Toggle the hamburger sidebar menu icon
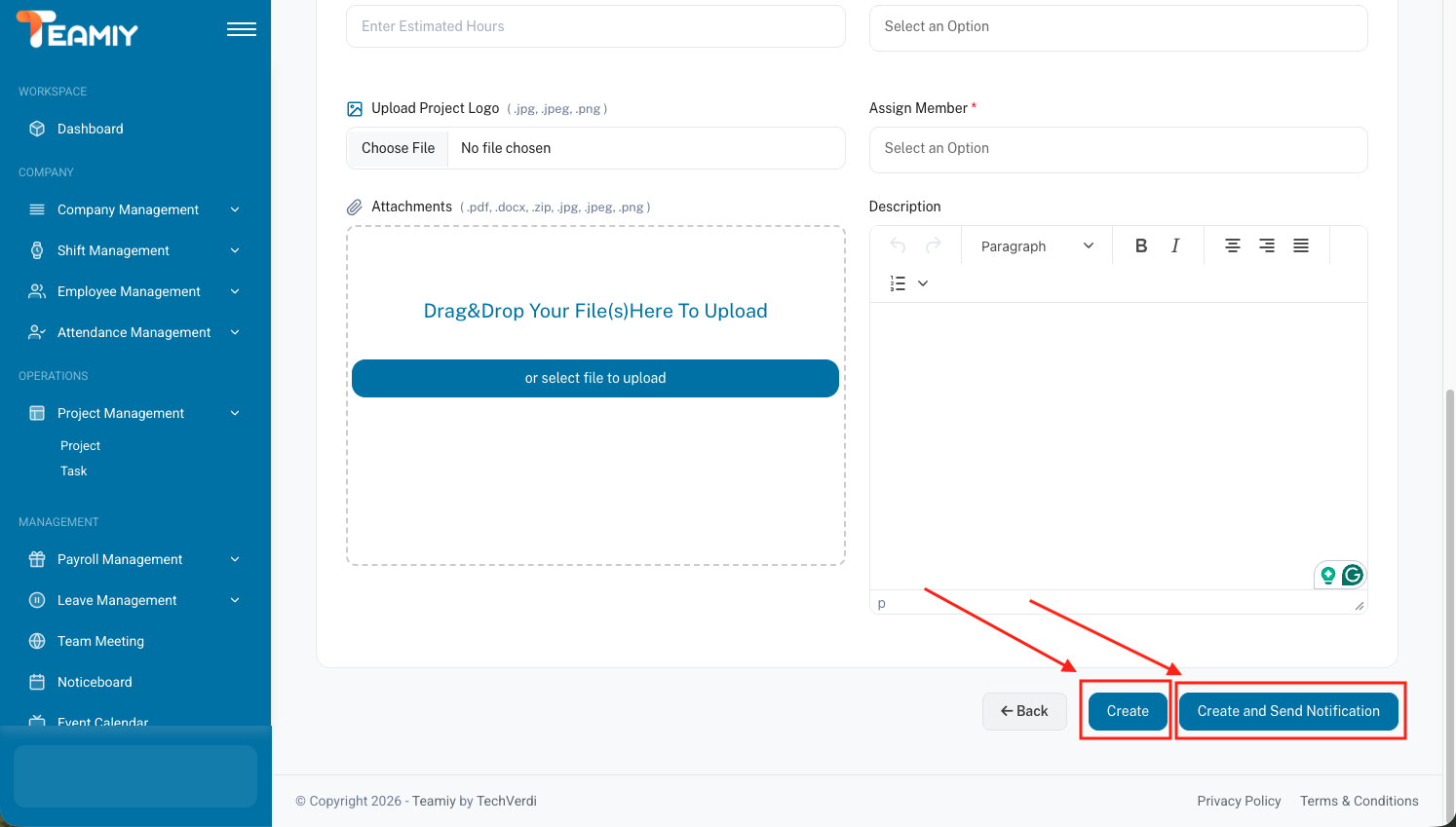Screen dimensions: 1456x827 pyautogui.click(x=241, y=29)
